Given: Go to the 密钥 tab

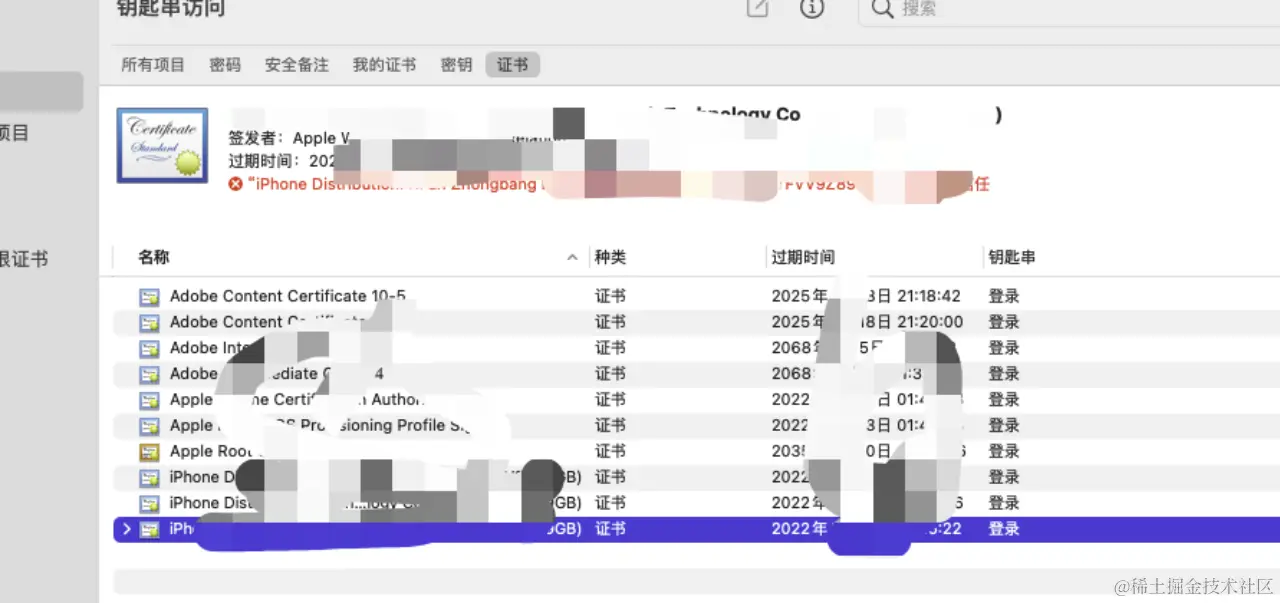Looking at the screenshot, I should pos(456,65).
